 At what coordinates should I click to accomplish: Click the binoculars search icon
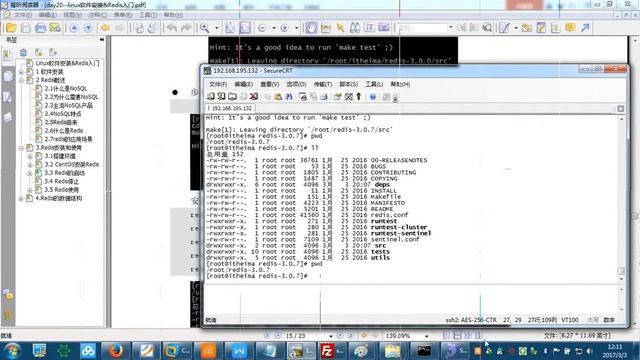pos(355,28)
